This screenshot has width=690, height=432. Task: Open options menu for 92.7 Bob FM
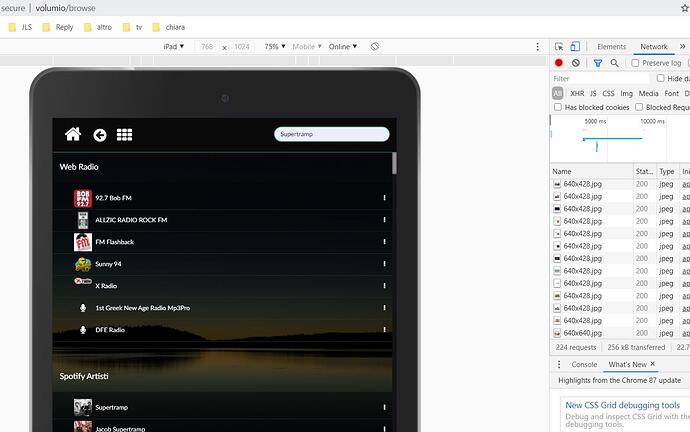click(x=385, y=198)
